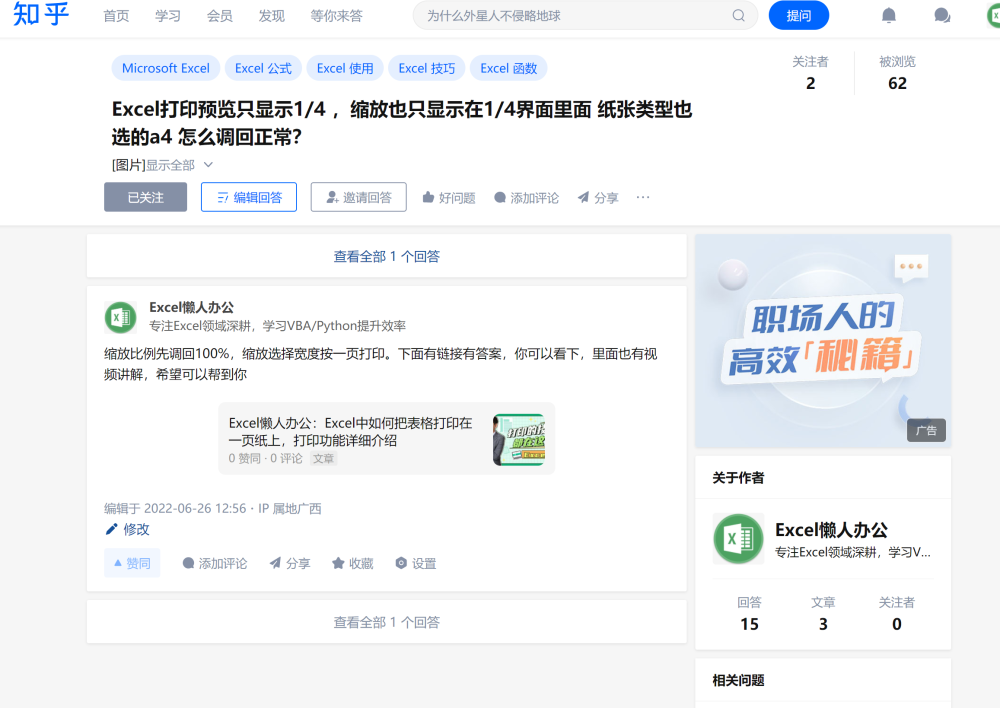
Task: Toggle the 已关注 follow button
Action: (x=145, y=197)
